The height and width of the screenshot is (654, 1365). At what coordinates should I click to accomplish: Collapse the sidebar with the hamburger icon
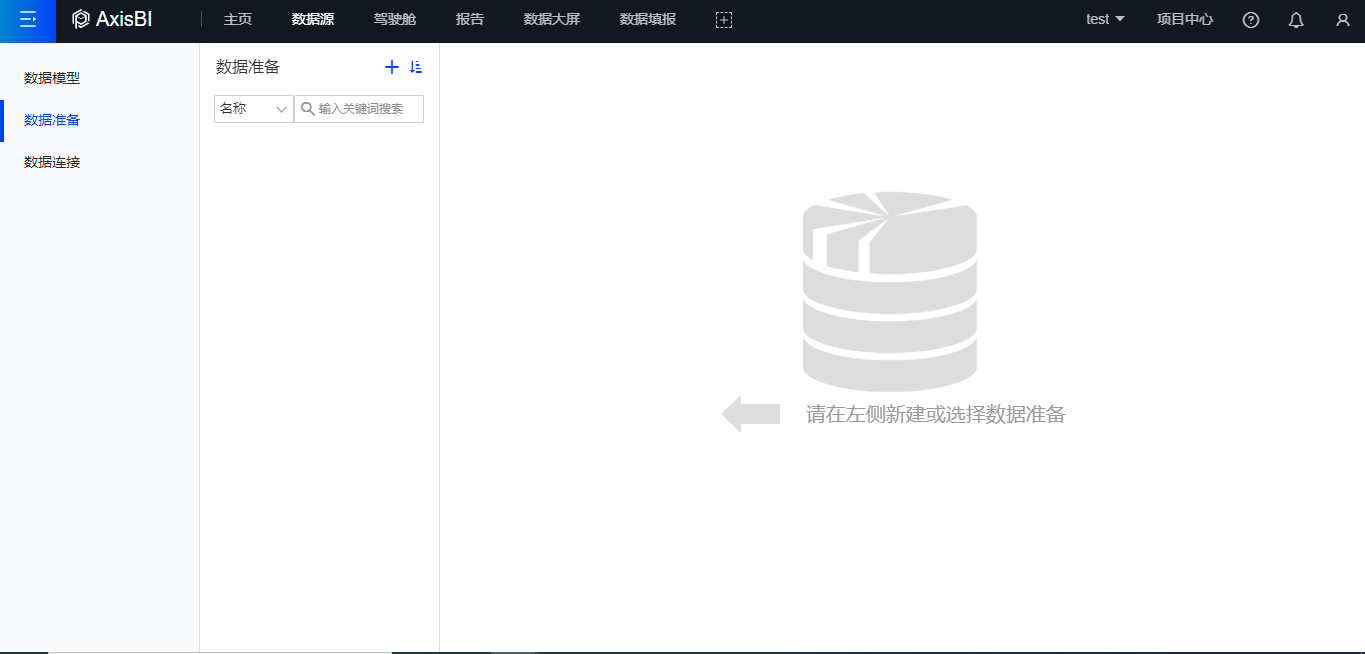point(28,20)
